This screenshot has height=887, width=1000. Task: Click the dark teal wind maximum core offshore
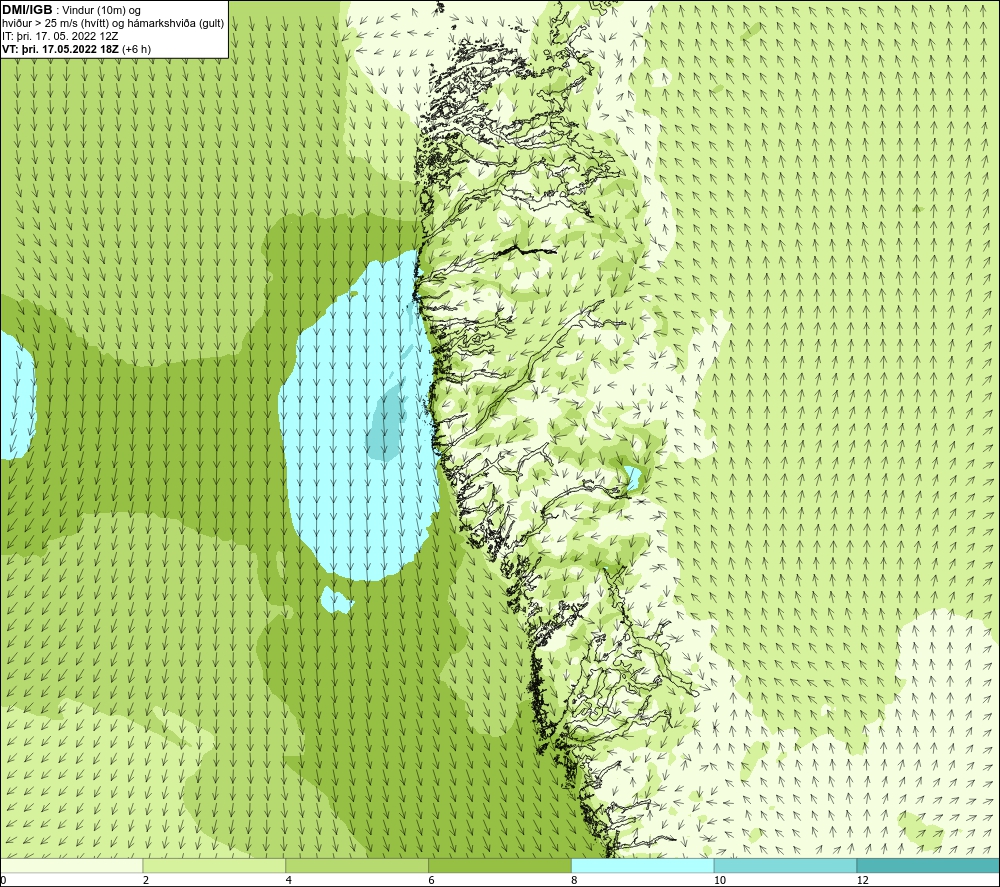click(386, 425)
